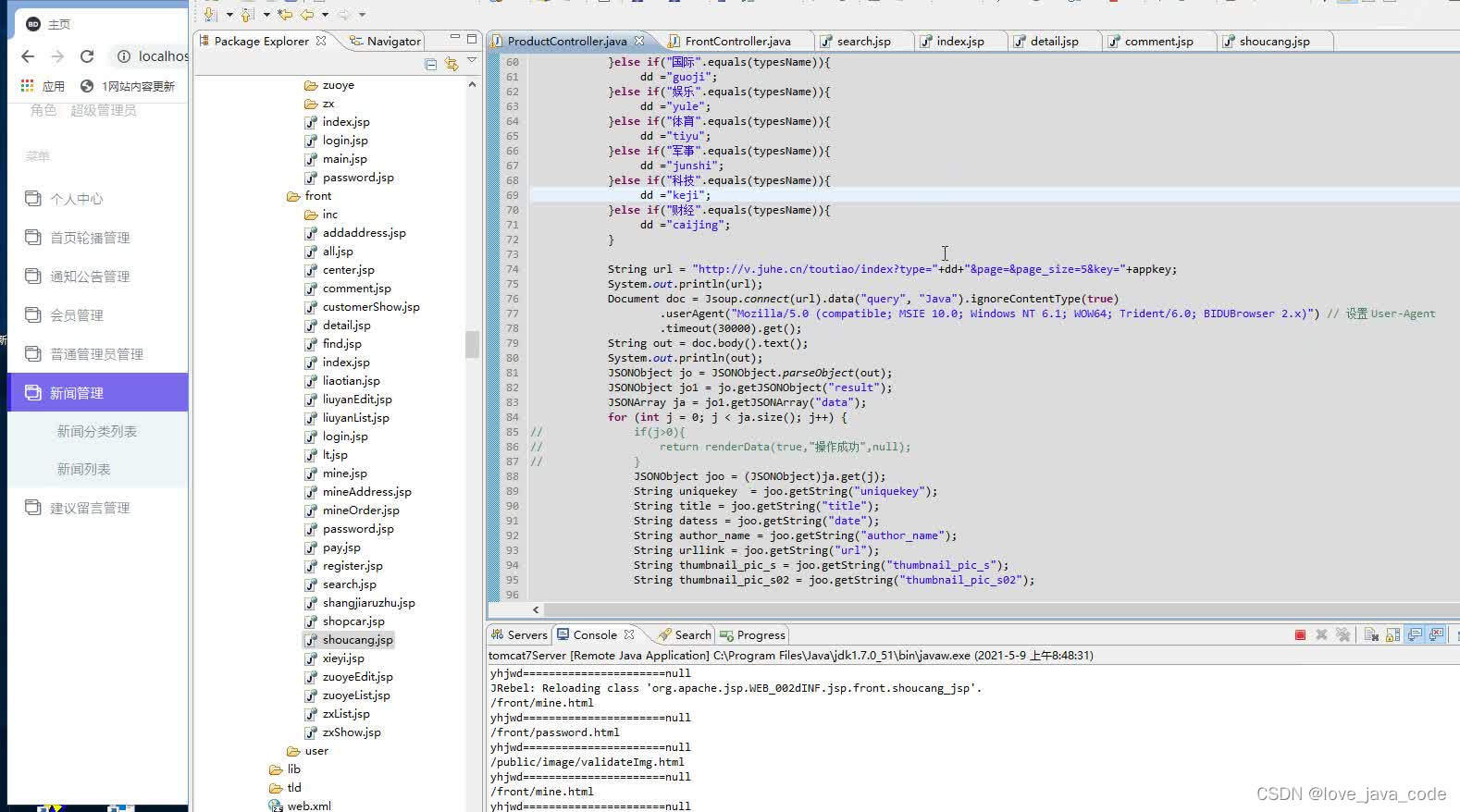Screen dimensions: 1460x812
Task: Select the zuoye folder in tree
Action: pyautogui.click(x=338, y=84)
